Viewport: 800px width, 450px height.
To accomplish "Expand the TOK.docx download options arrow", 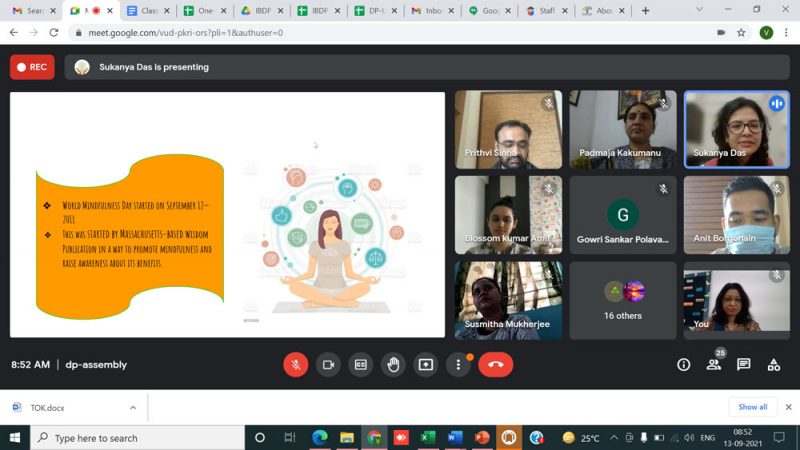I will (133, 407).
